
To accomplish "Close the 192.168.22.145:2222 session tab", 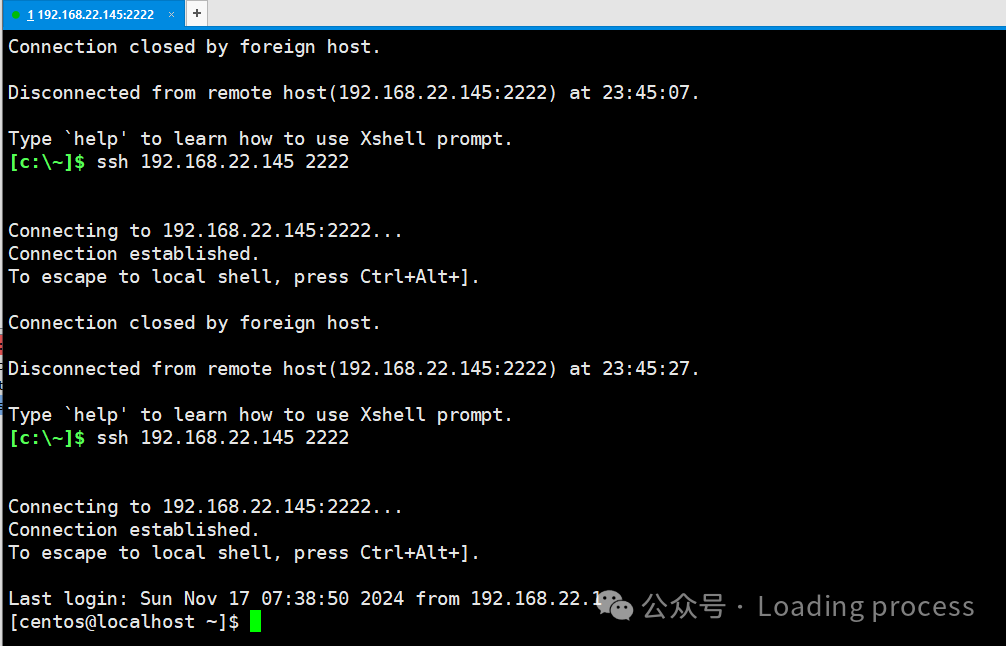I will click(x=171, y=15).
